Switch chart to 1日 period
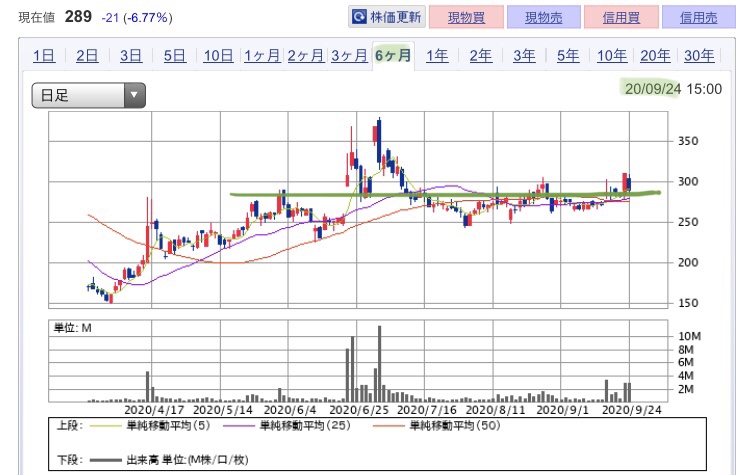743x475 pixels. (44, 56)
